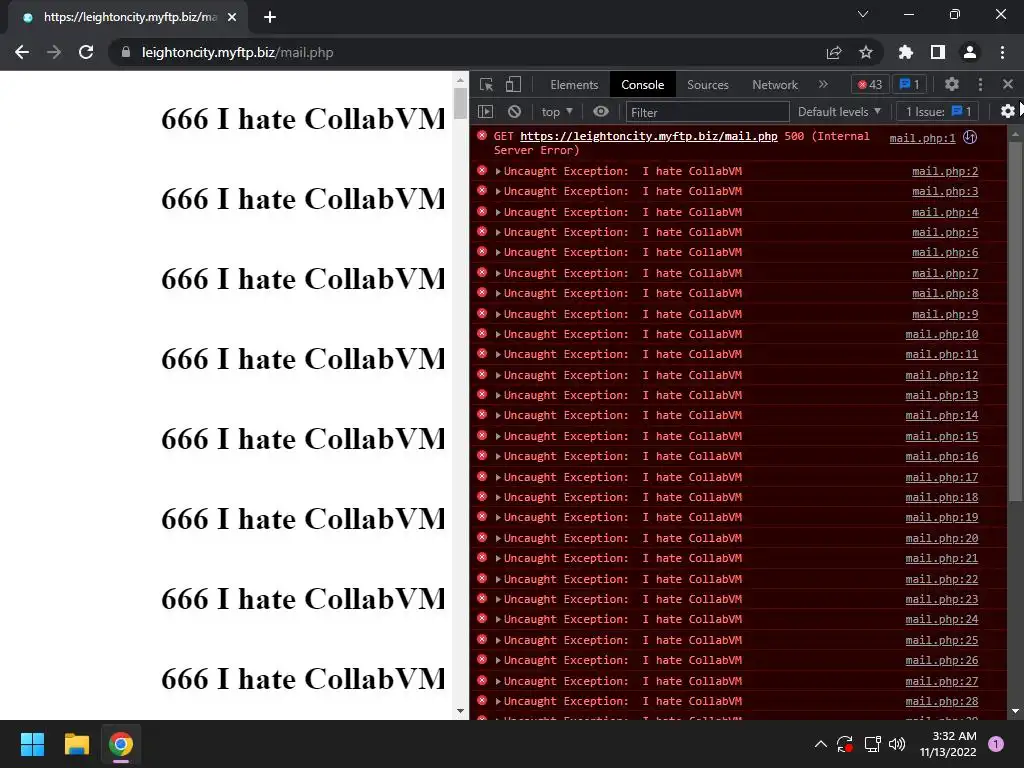Open DevTools customize three-dot menu

click(980, 84)
